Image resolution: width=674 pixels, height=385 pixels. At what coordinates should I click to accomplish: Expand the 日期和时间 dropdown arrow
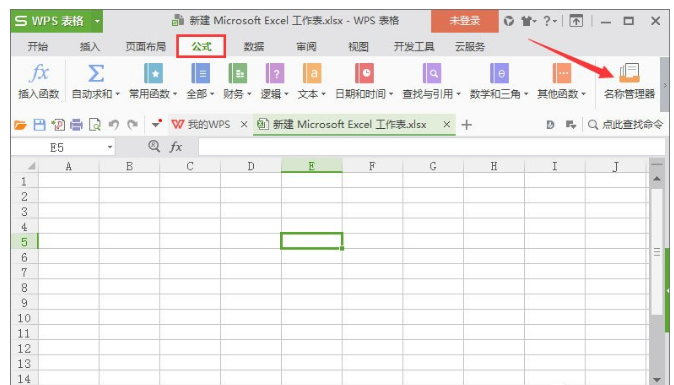click(x=391, y=94)
